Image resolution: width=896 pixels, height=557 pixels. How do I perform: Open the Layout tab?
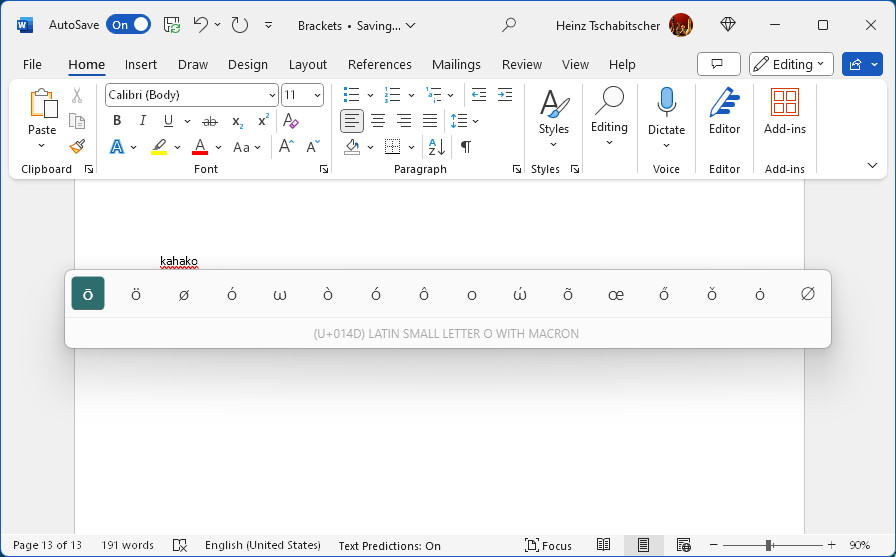[307, 65]
